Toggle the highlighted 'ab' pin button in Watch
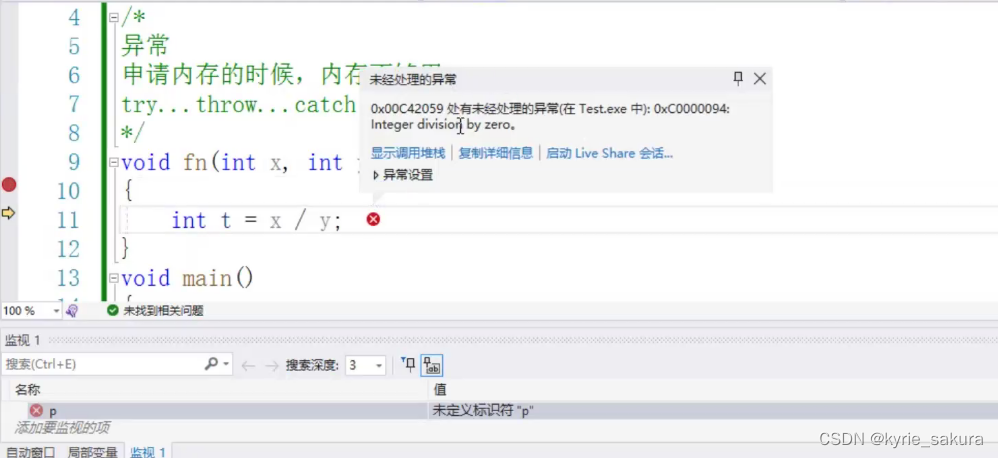 pos(432,365)
